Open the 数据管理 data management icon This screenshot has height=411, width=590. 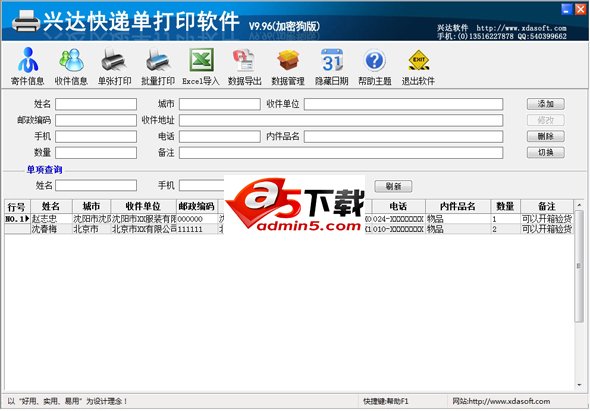point(288,66)
